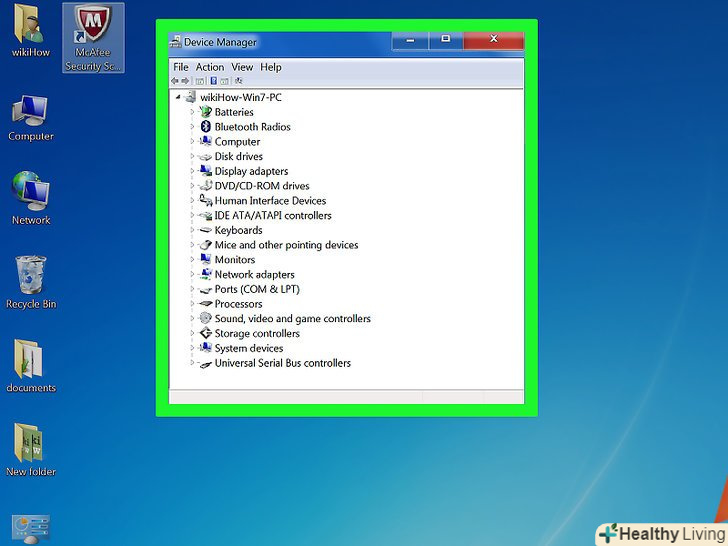The image size is (728, 546).
Task: Open the File menu
Action: [x=180, y=67]
